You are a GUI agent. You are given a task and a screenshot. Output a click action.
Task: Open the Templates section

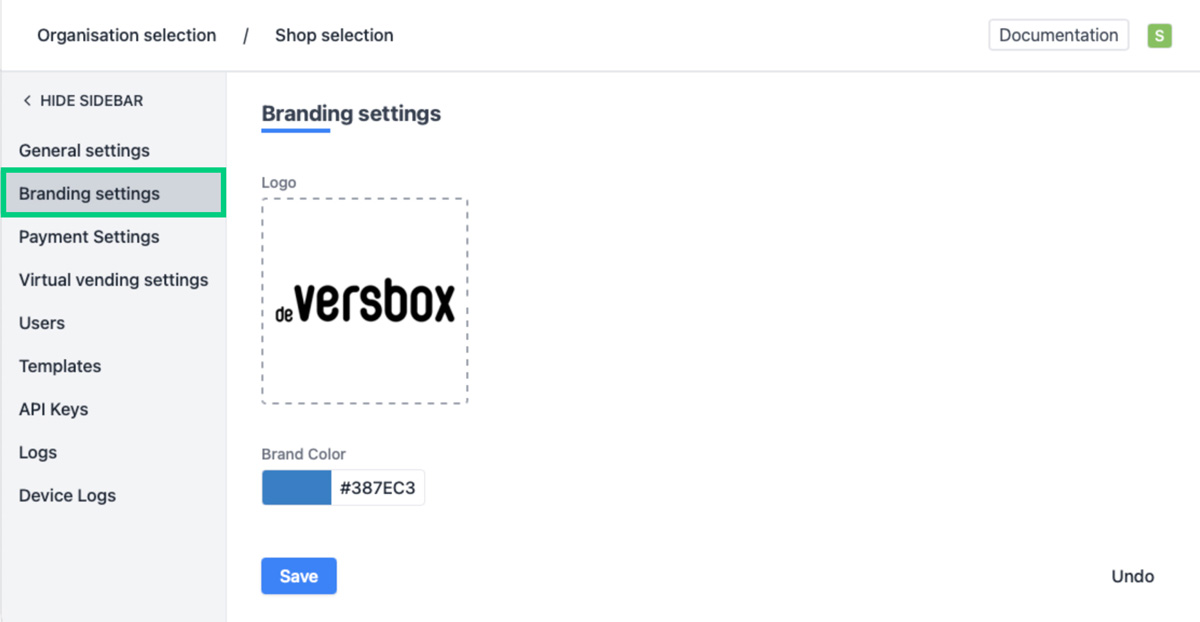pos(60,366)
